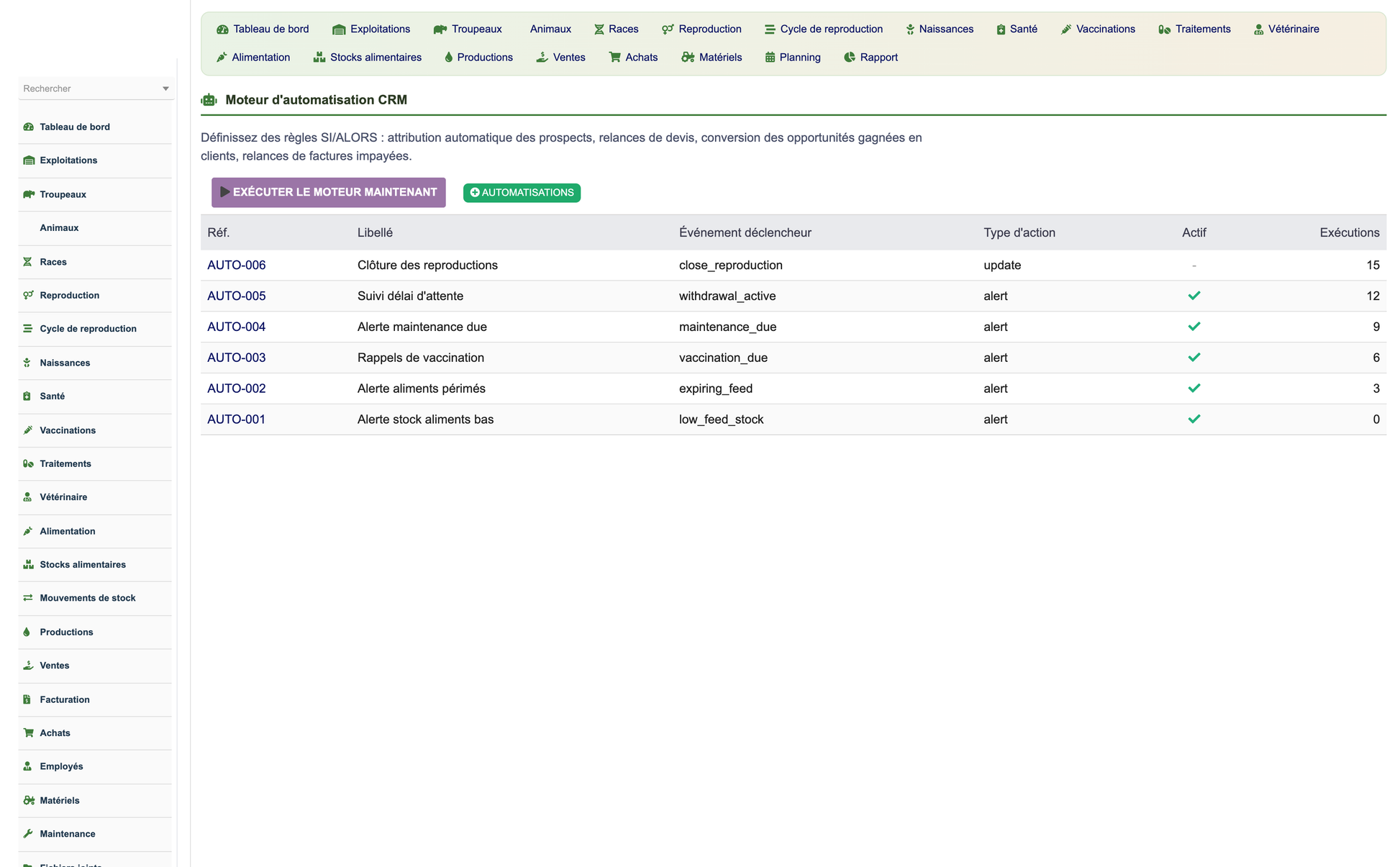1400x867 pixels.
Task: Open rule AUTO-001 link
Action: tap(237, 419)
